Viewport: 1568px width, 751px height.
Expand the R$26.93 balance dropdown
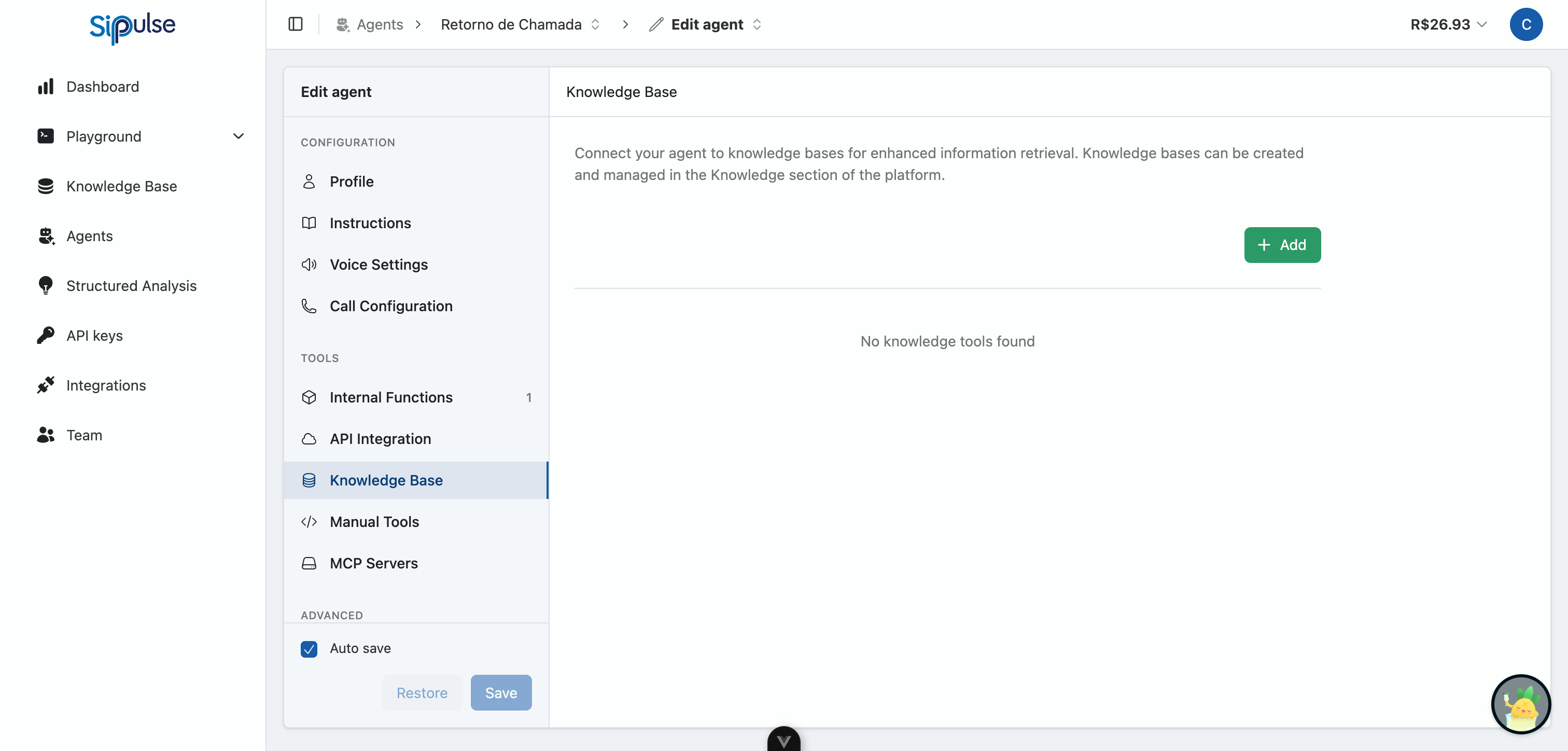(x=1481, y=24)
